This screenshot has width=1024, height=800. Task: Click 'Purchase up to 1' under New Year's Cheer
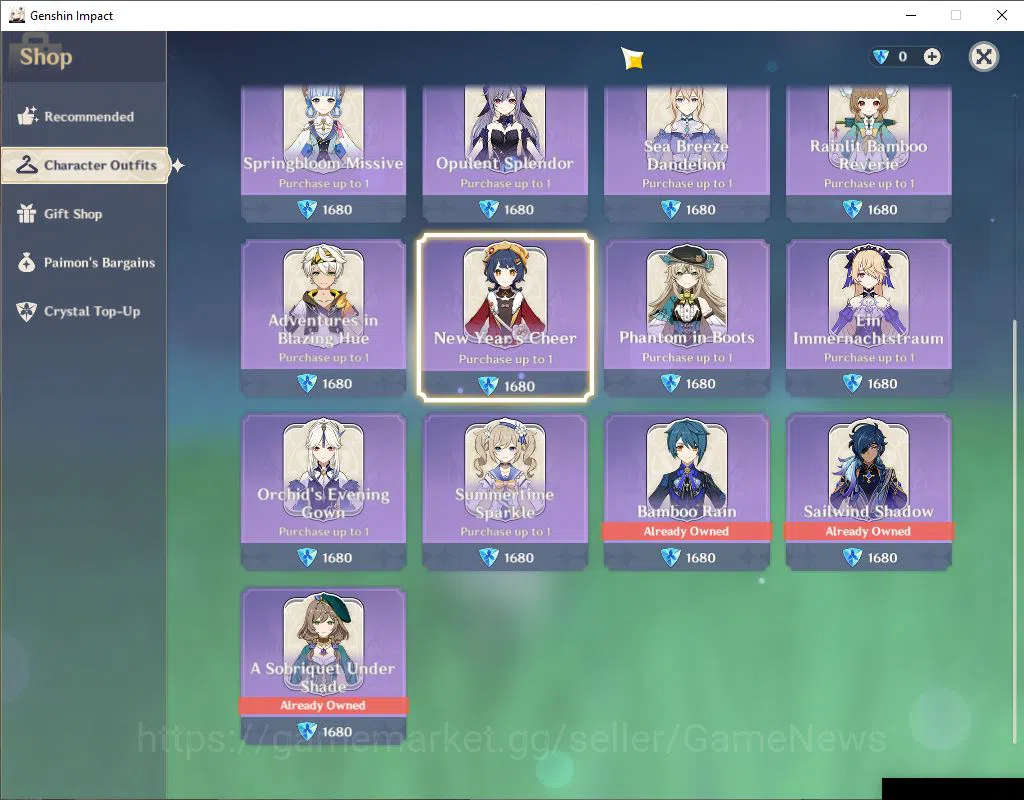[505, 359]
